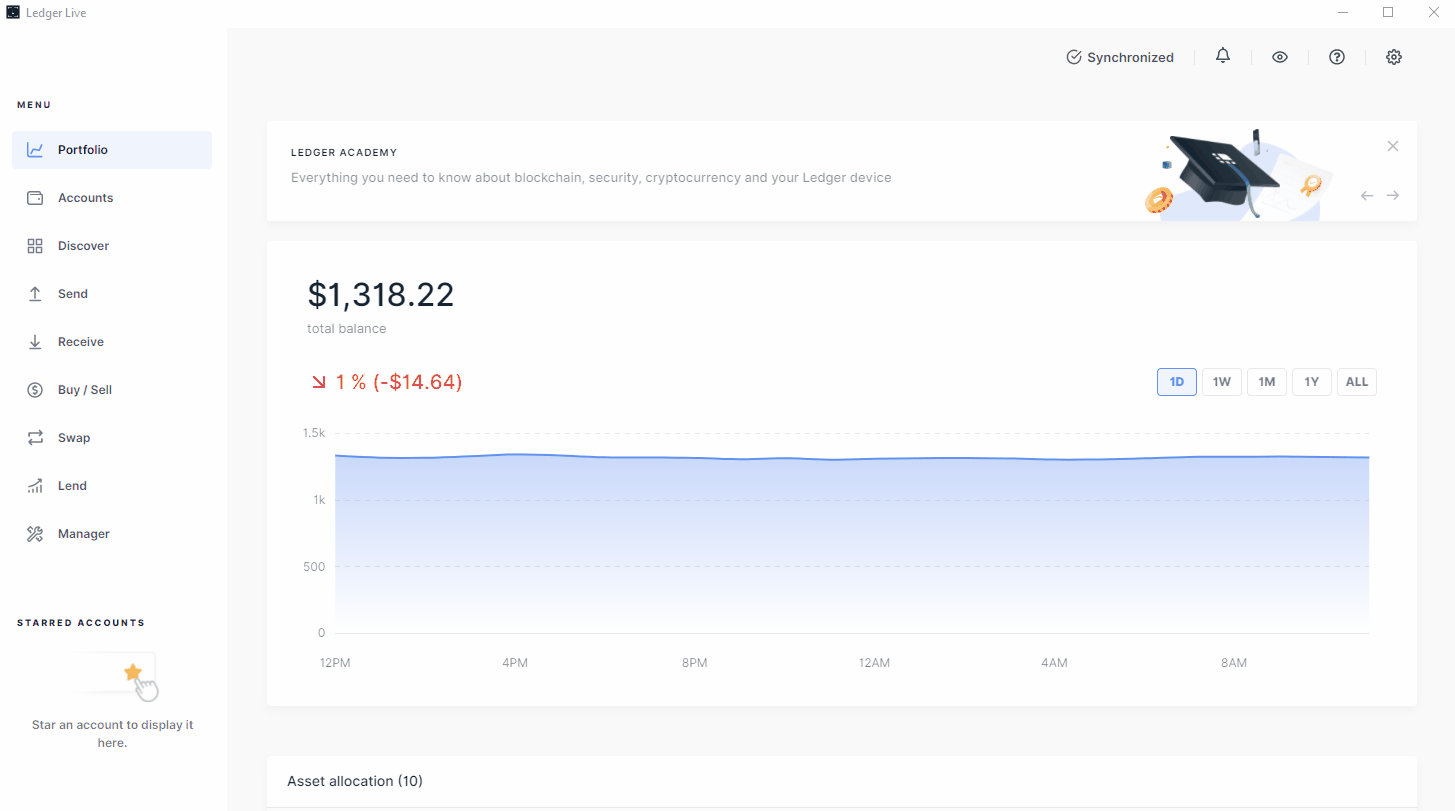Click the red 1 % (-$14.64) change

pos(386,382)
